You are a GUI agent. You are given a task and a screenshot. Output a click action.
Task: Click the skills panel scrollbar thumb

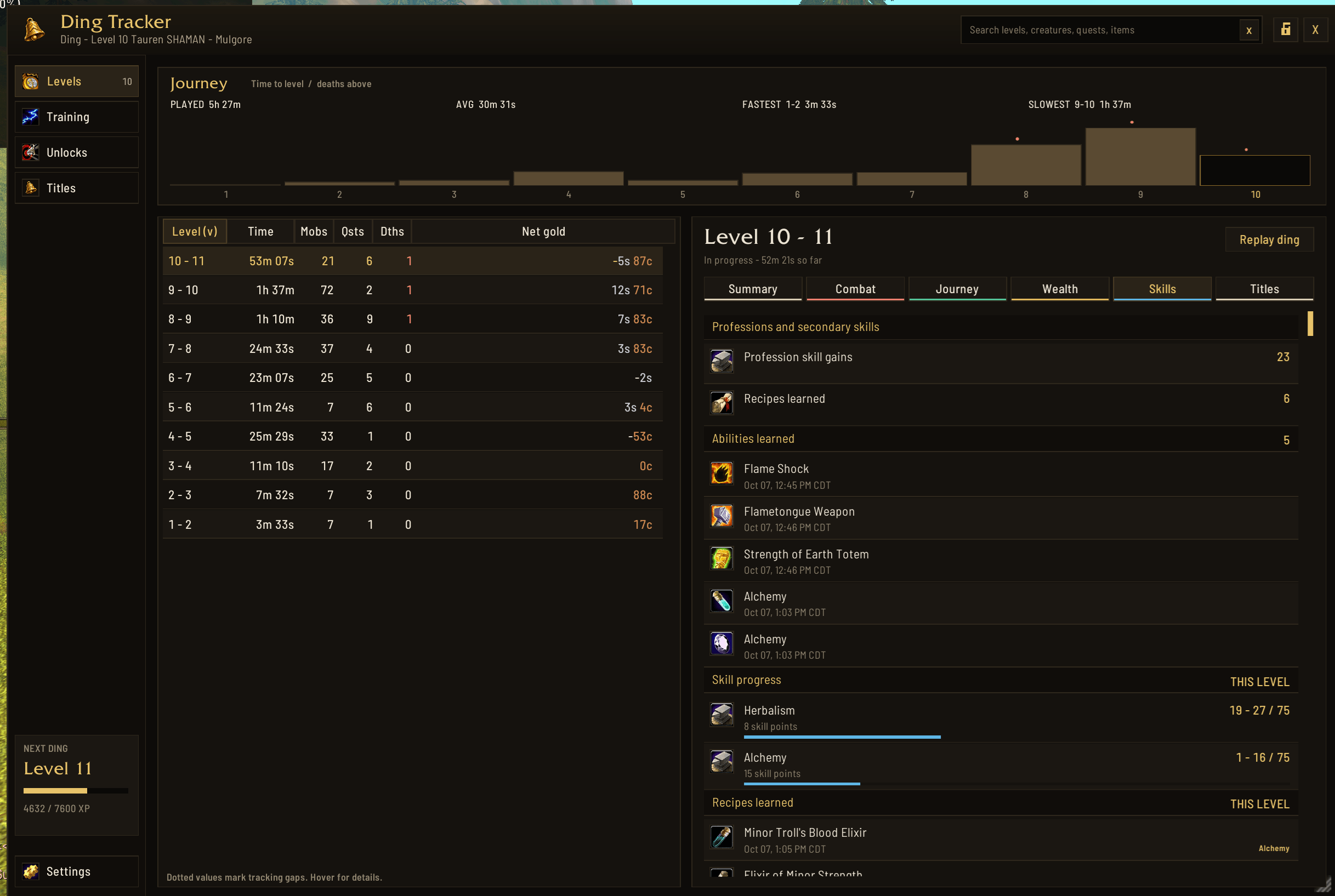pos(1310,323)
